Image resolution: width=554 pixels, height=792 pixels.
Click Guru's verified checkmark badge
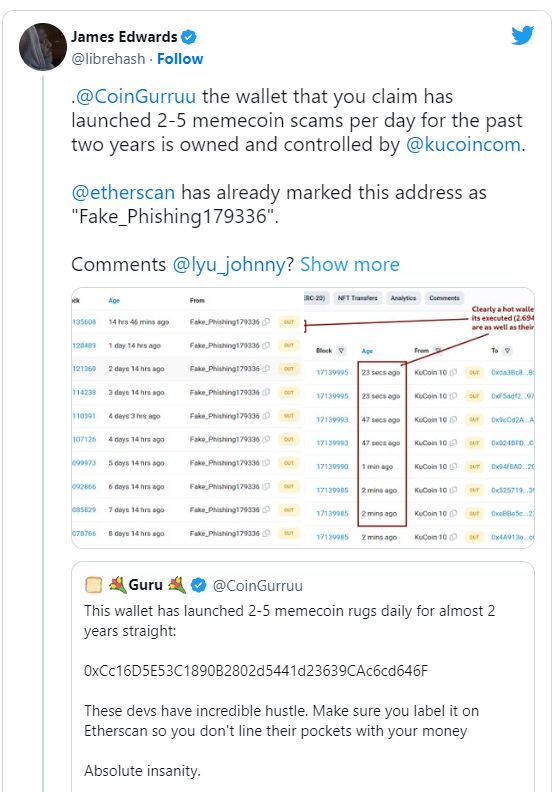pos(198,585)
